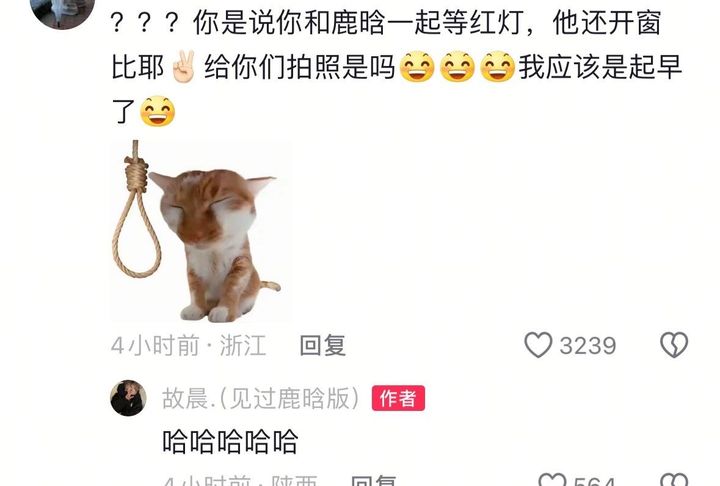Tap 回复 next to 4小时前 · 浙江
The image size is (720, 486).
pos(323,345)
